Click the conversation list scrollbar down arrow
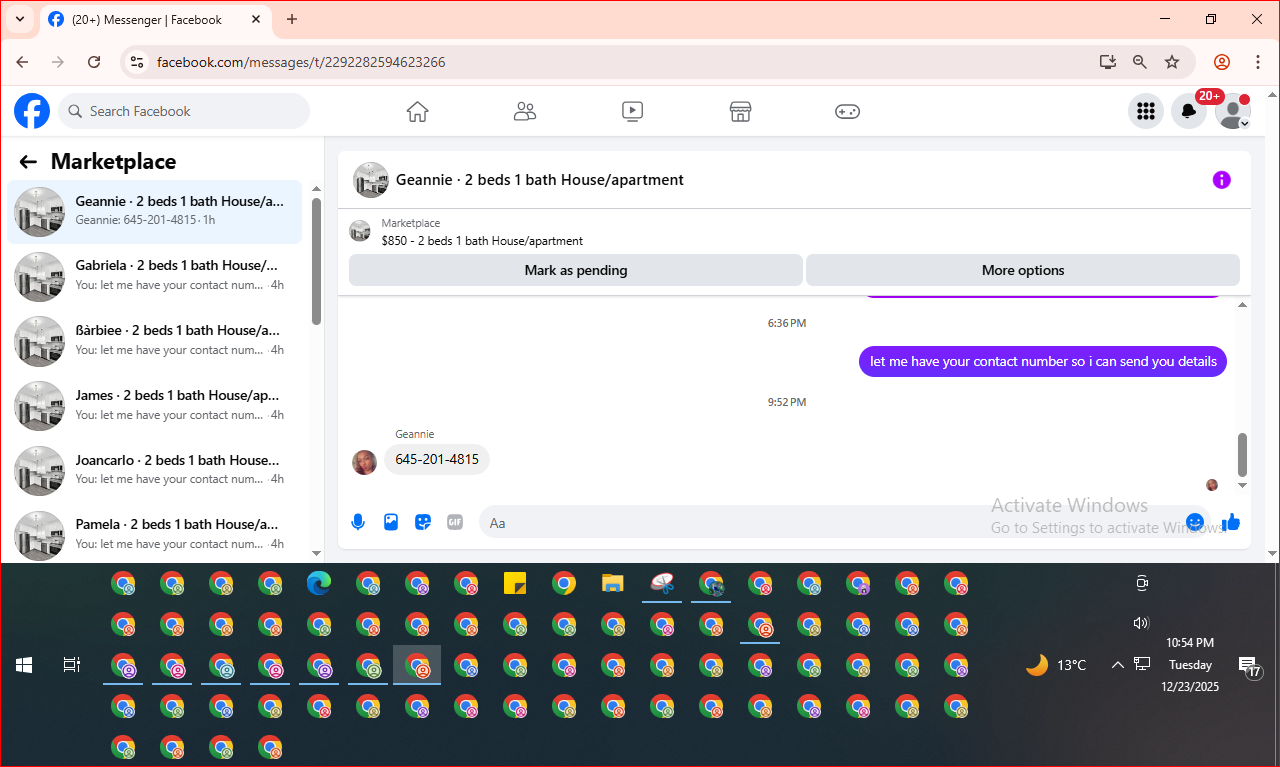The height and width of the screenshot is (767, 1280). (317, 553)
